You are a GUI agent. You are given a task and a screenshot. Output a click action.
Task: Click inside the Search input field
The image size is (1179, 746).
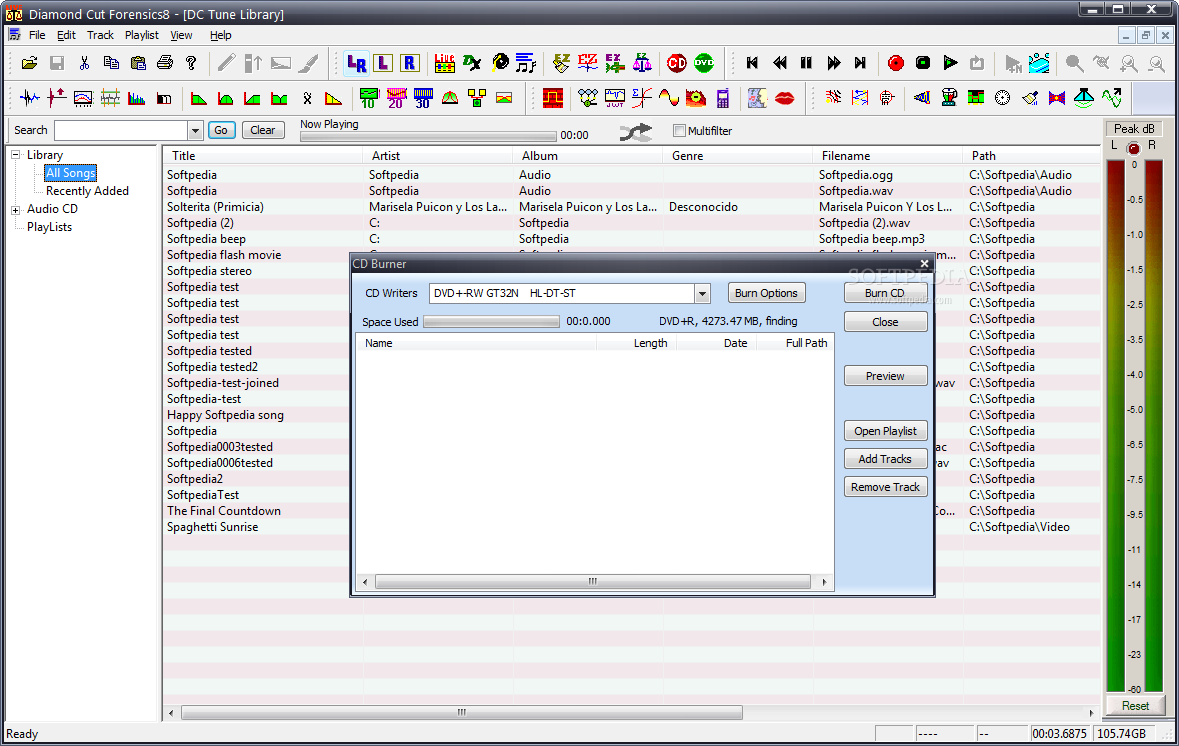(121, 131)
